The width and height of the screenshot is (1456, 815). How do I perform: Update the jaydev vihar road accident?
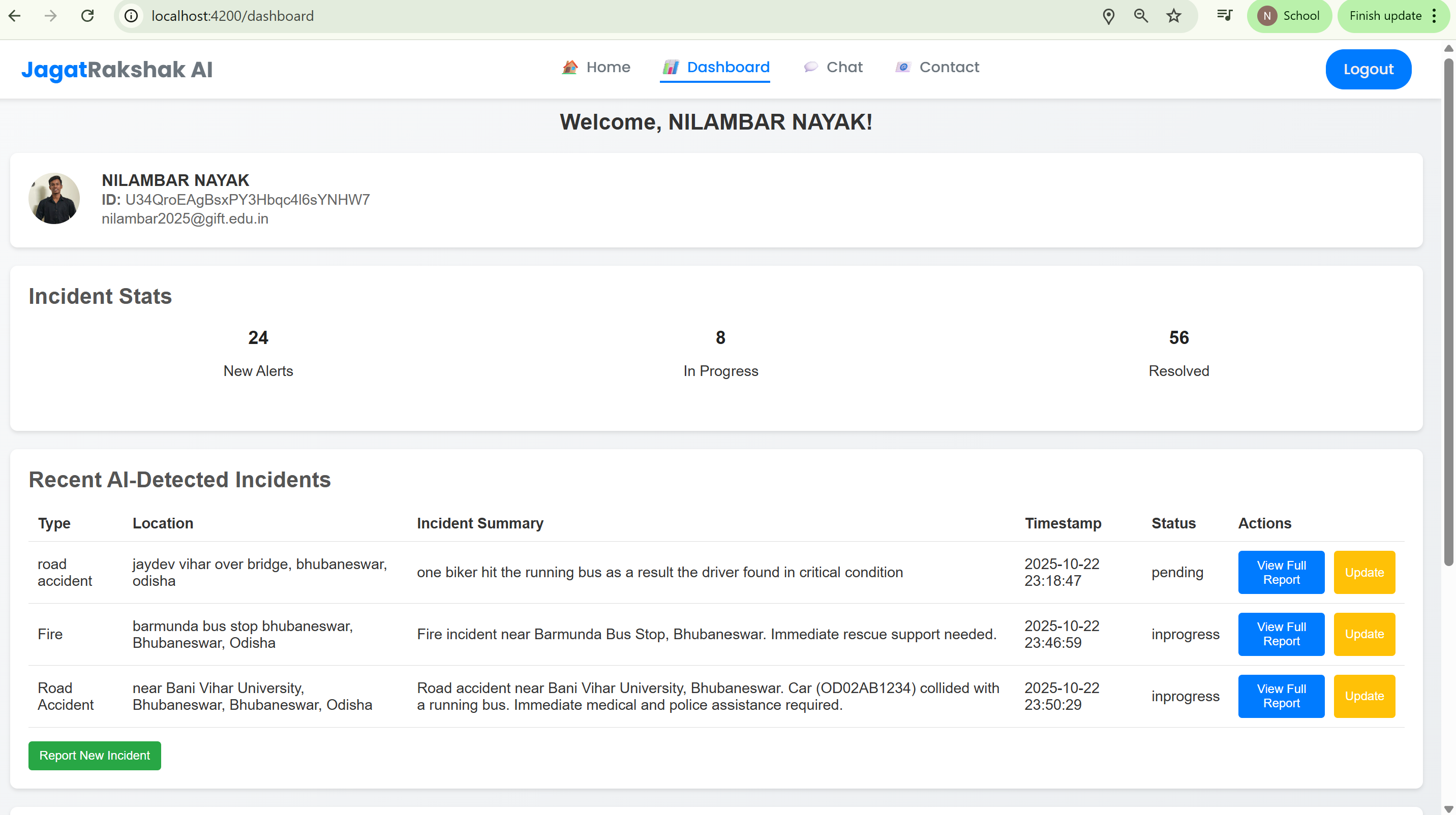(x=1364, y=572)
